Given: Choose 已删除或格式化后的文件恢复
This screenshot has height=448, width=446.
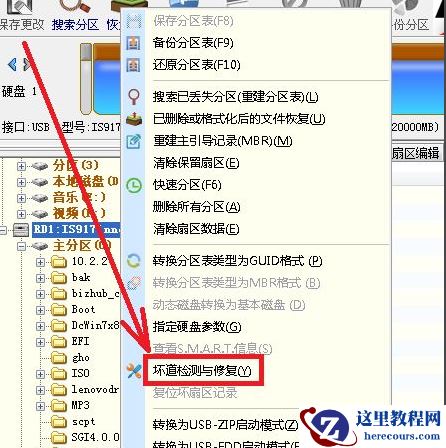Looking at the screenshot, I should [x=239, y=119].
